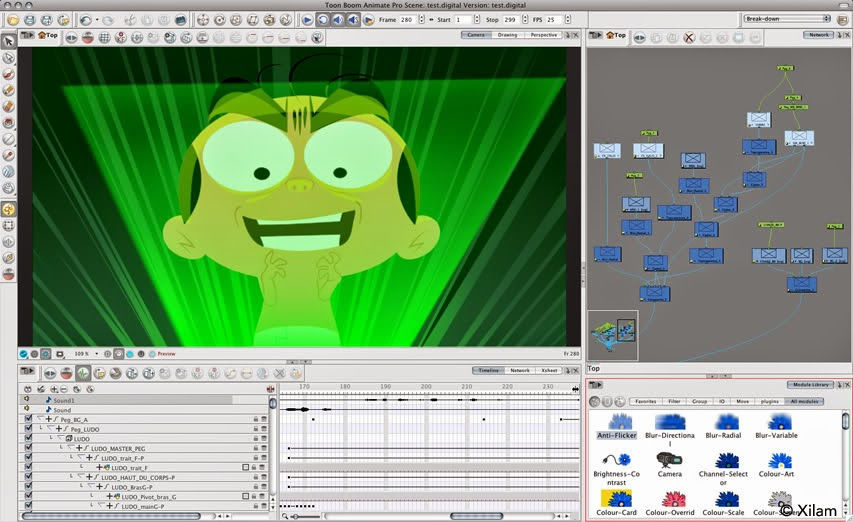Screen dimensions: 853x522
Task: Select the Sound layer row
Action: 144,409
